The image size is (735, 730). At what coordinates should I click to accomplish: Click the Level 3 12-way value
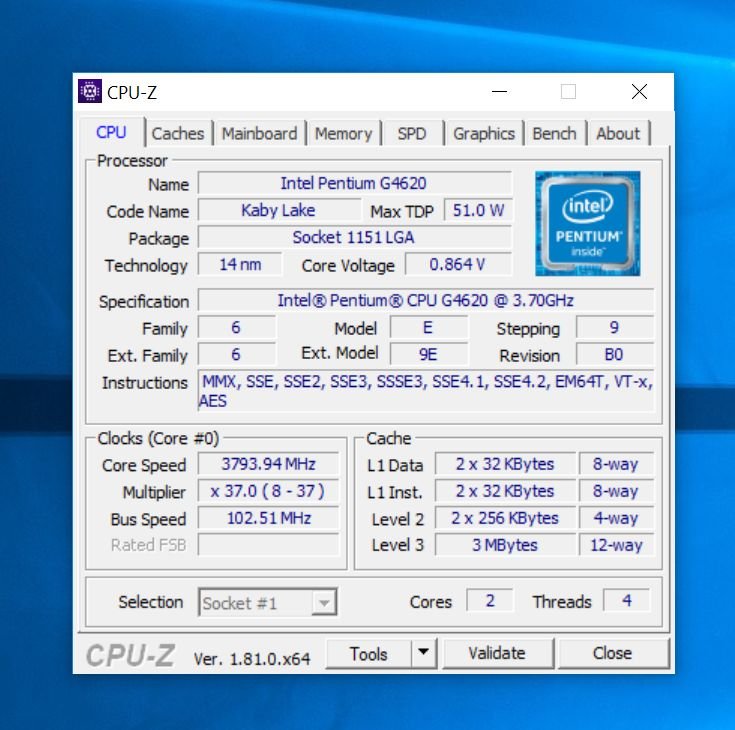616,545
